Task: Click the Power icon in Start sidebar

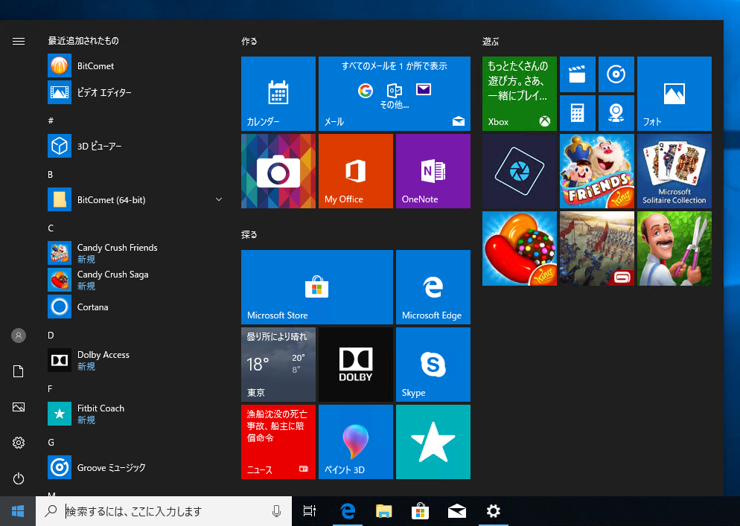Action: 18,478
